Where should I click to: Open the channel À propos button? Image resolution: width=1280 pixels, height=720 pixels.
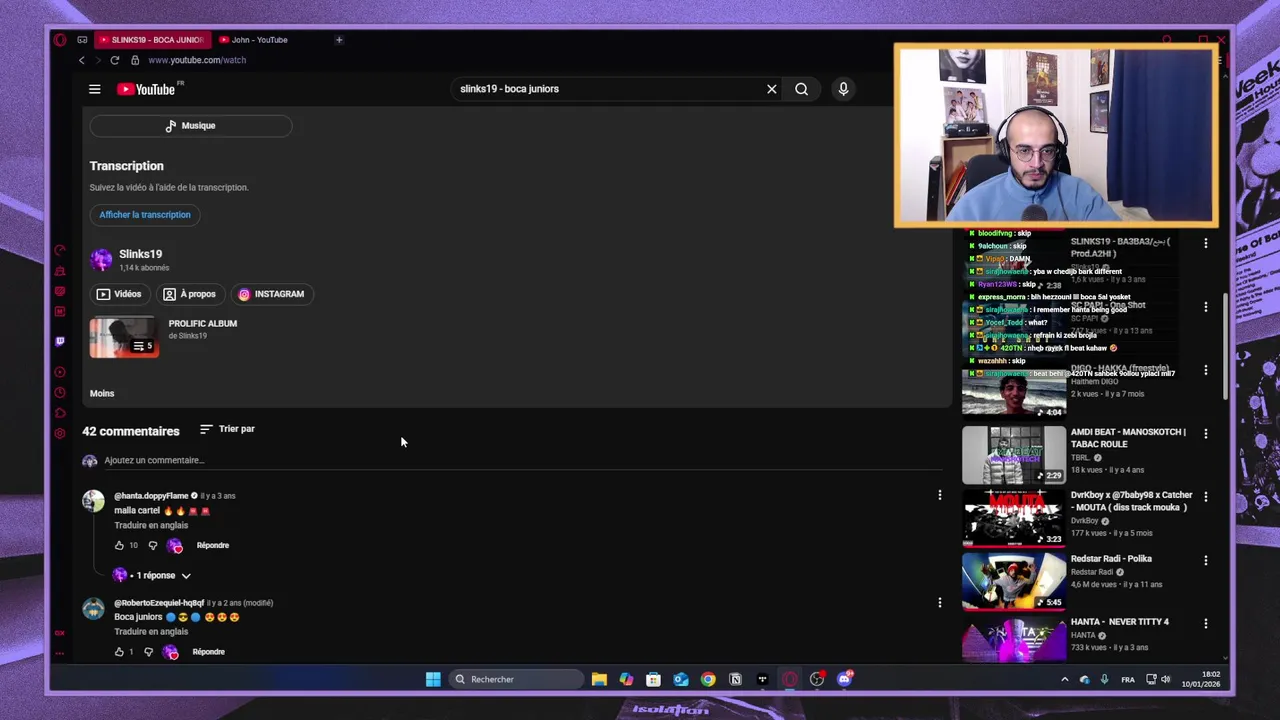[190, 294]
